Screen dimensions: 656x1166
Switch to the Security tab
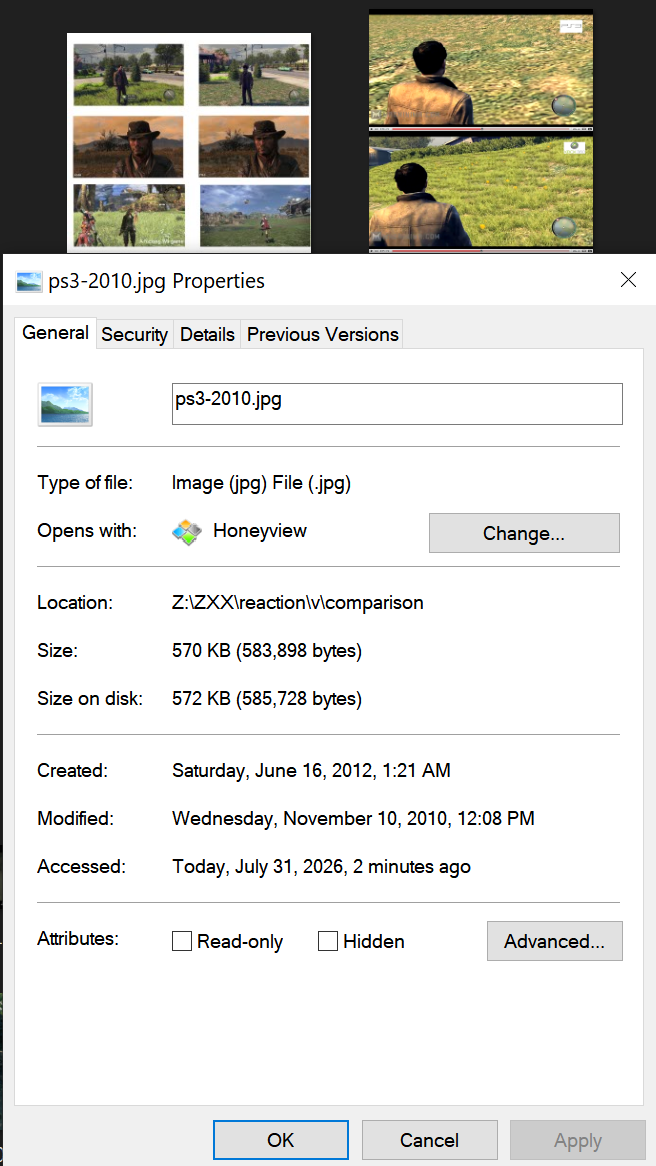tap(135, 335)
